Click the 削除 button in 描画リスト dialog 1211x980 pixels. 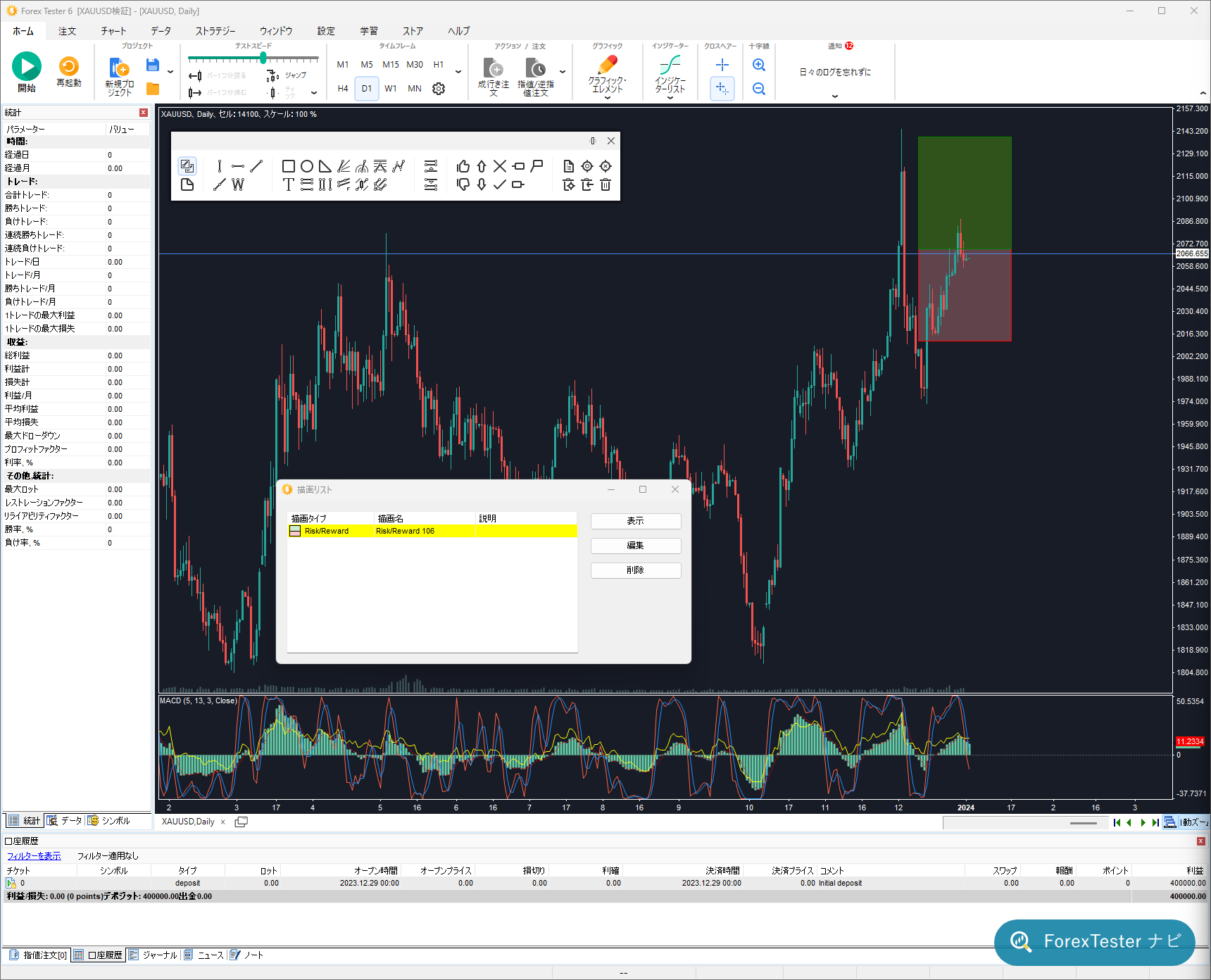click(x=636, y=570)
